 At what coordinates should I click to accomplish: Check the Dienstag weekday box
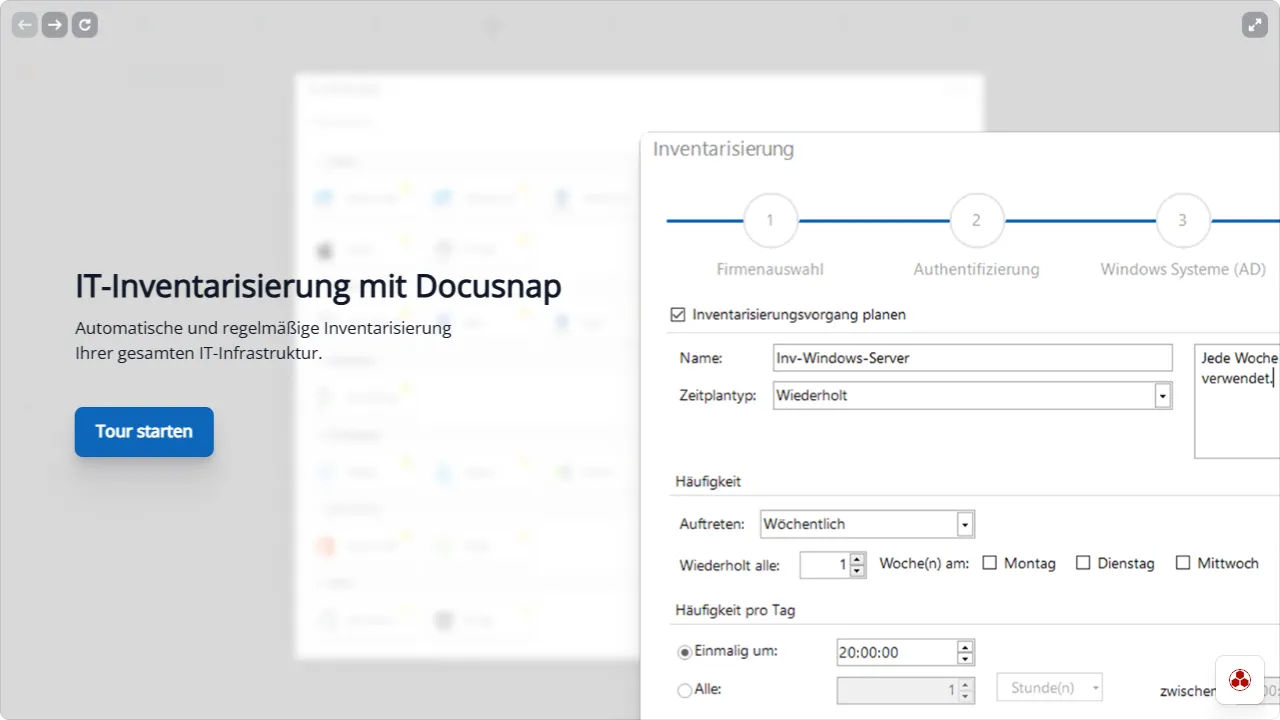[x=1083, y=563]
